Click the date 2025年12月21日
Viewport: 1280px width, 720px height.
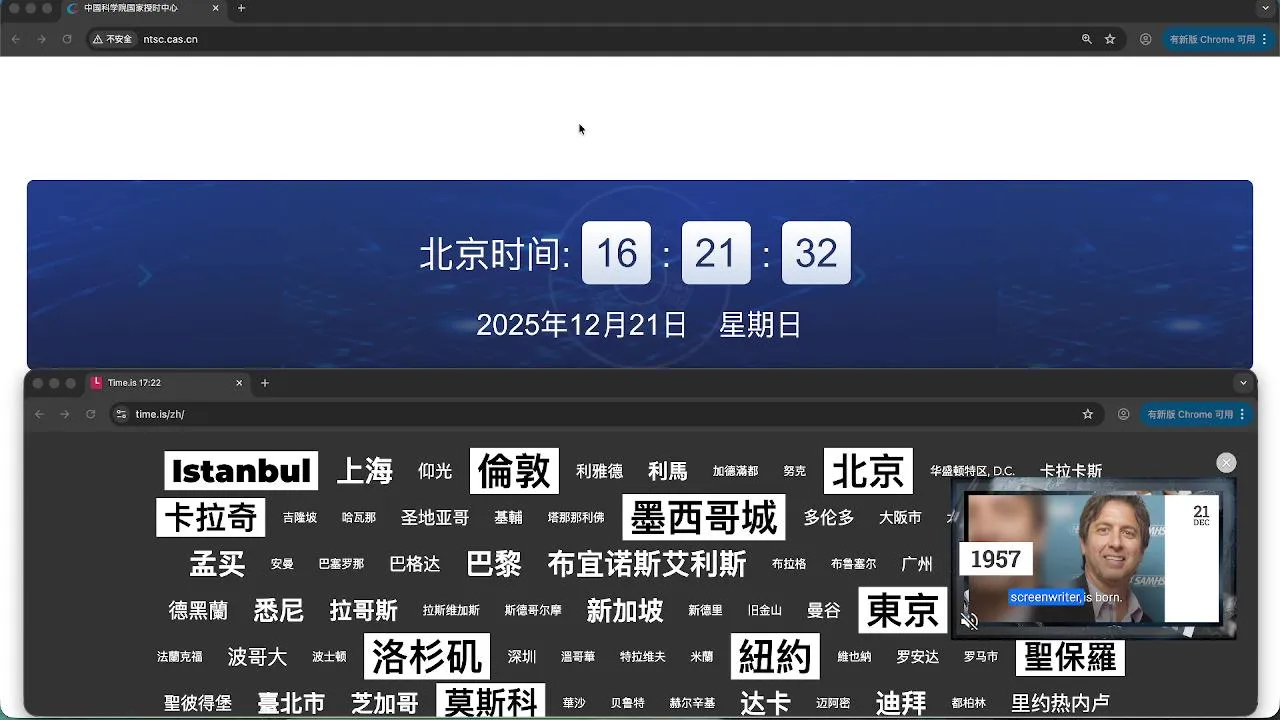pos(582,325)
